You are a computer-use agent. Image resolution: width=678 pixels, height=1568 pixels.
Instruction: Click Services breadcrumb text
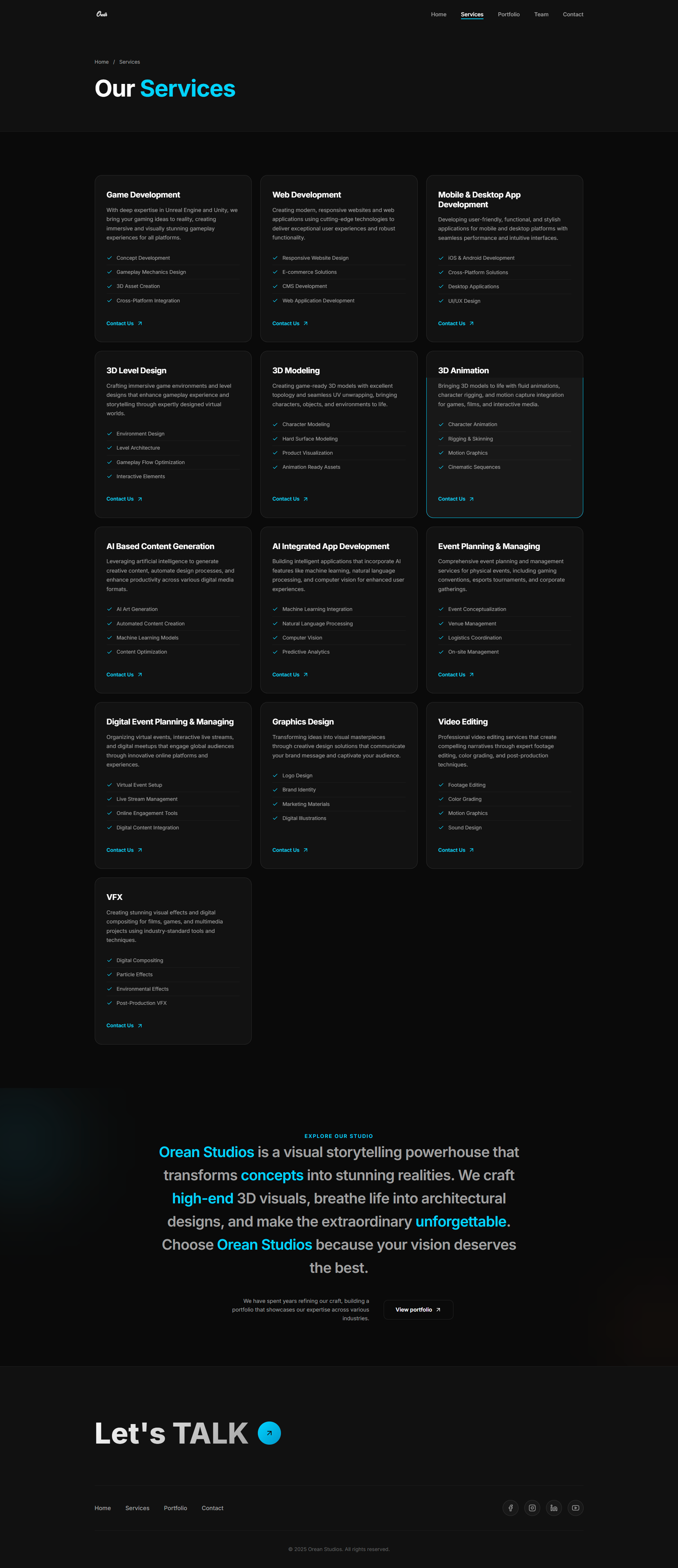pos(129,62)
